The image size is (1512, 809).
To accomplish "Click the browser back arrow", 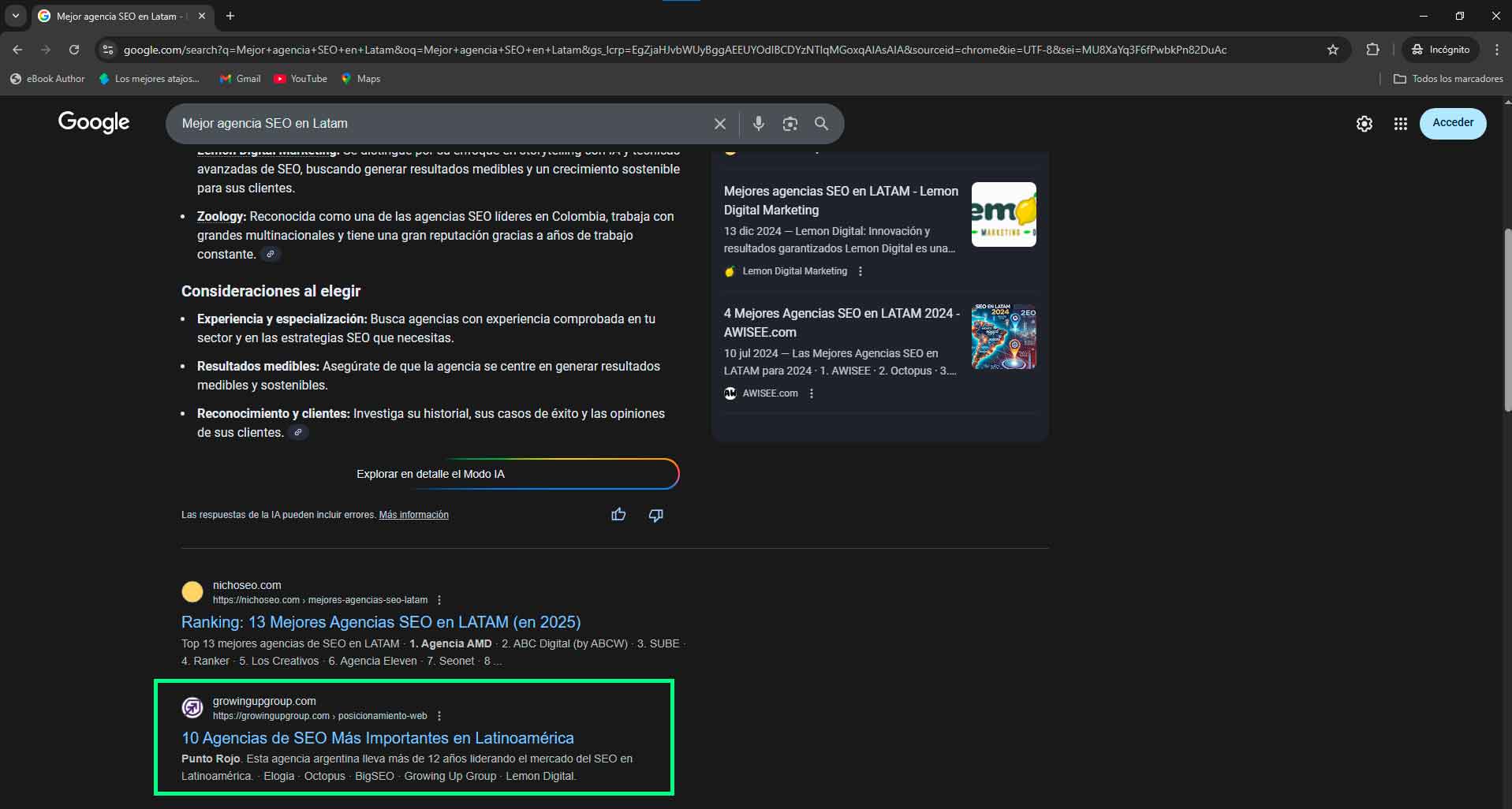I will point(17,50).
